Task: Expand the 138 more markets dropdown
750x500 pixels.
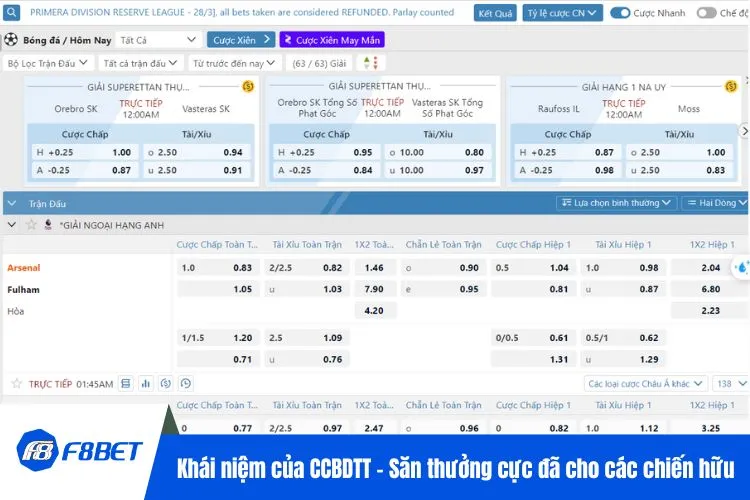Action: (x=730, y=384)
